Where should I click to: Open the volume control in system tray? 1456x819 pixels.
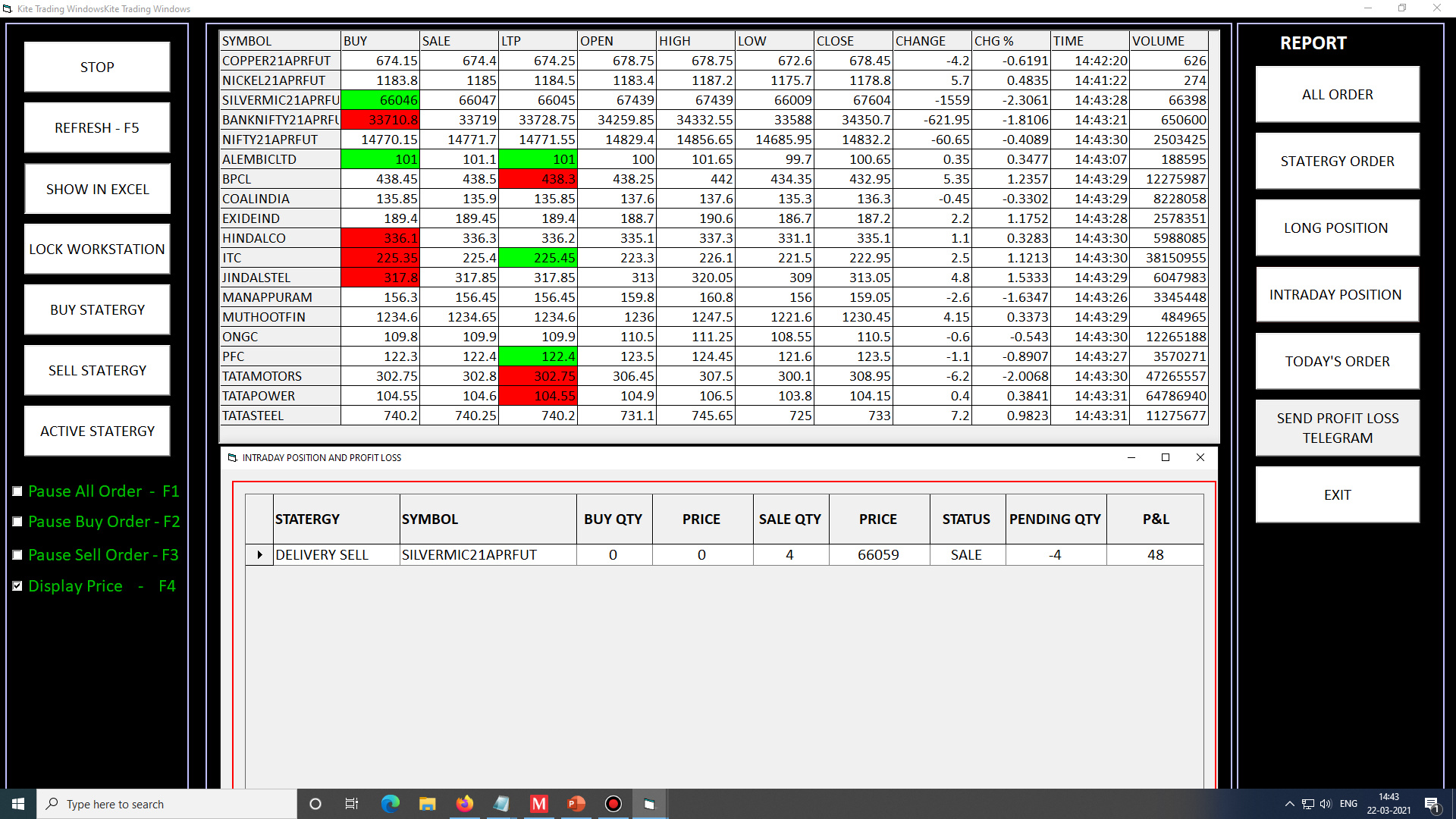1326,804
